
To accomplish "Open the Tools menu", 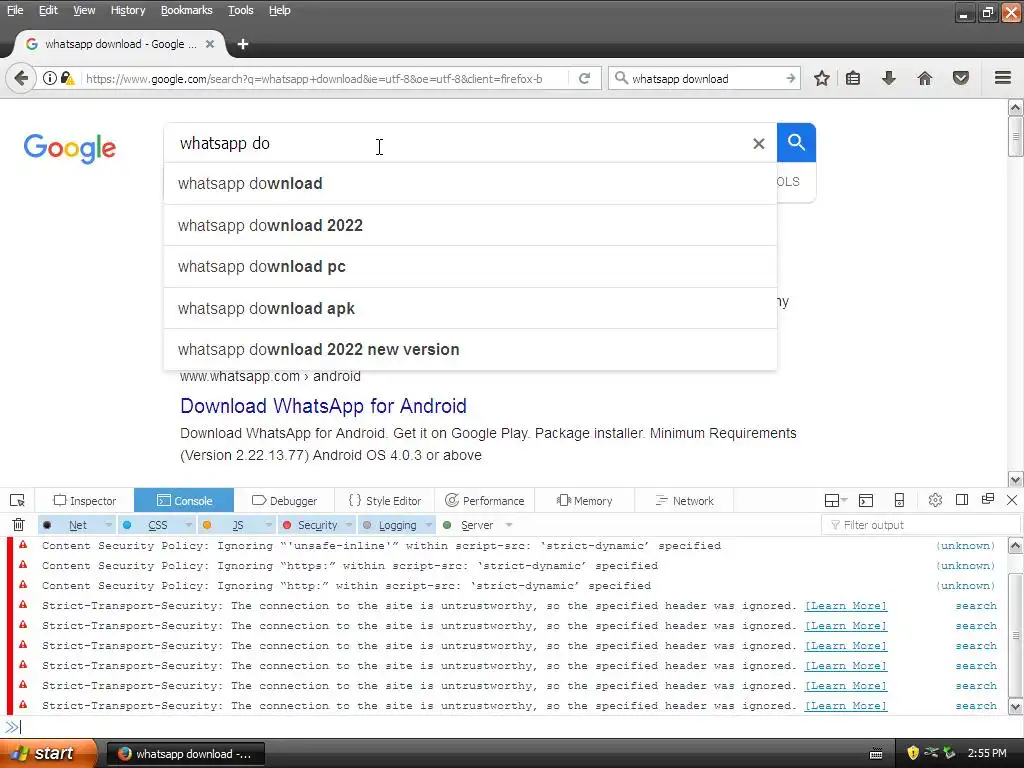I will (x=240, y=10).
